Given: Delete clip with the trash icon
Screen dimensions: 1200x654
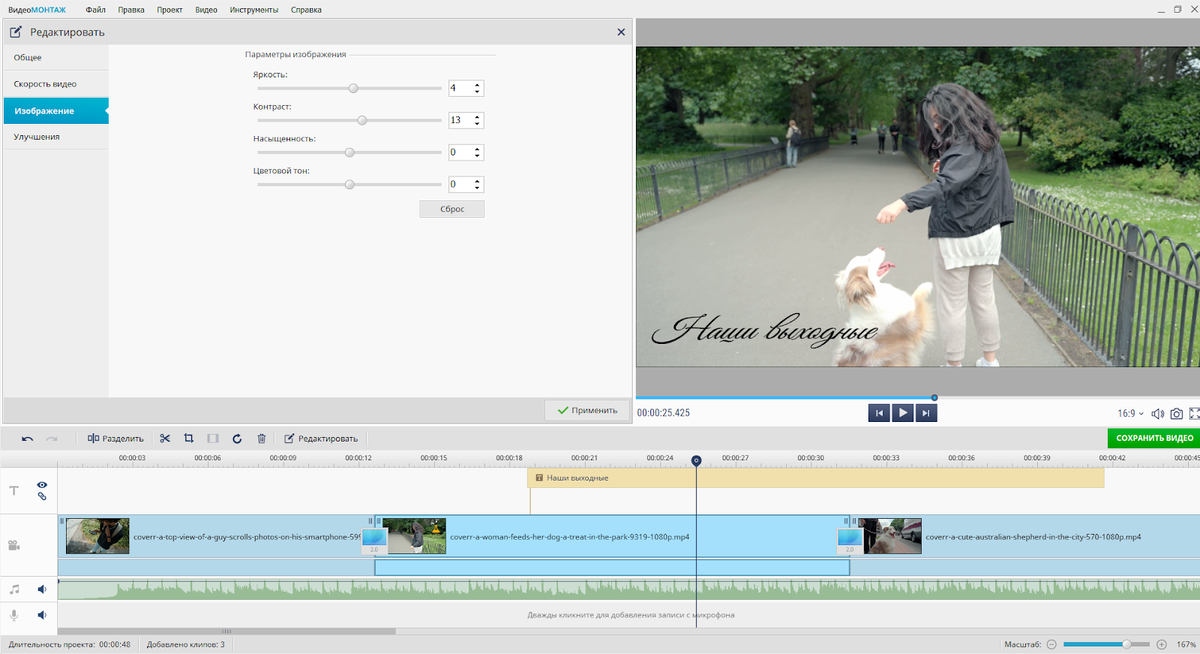Looking at the screenshot, I should (x=261, y=438).
